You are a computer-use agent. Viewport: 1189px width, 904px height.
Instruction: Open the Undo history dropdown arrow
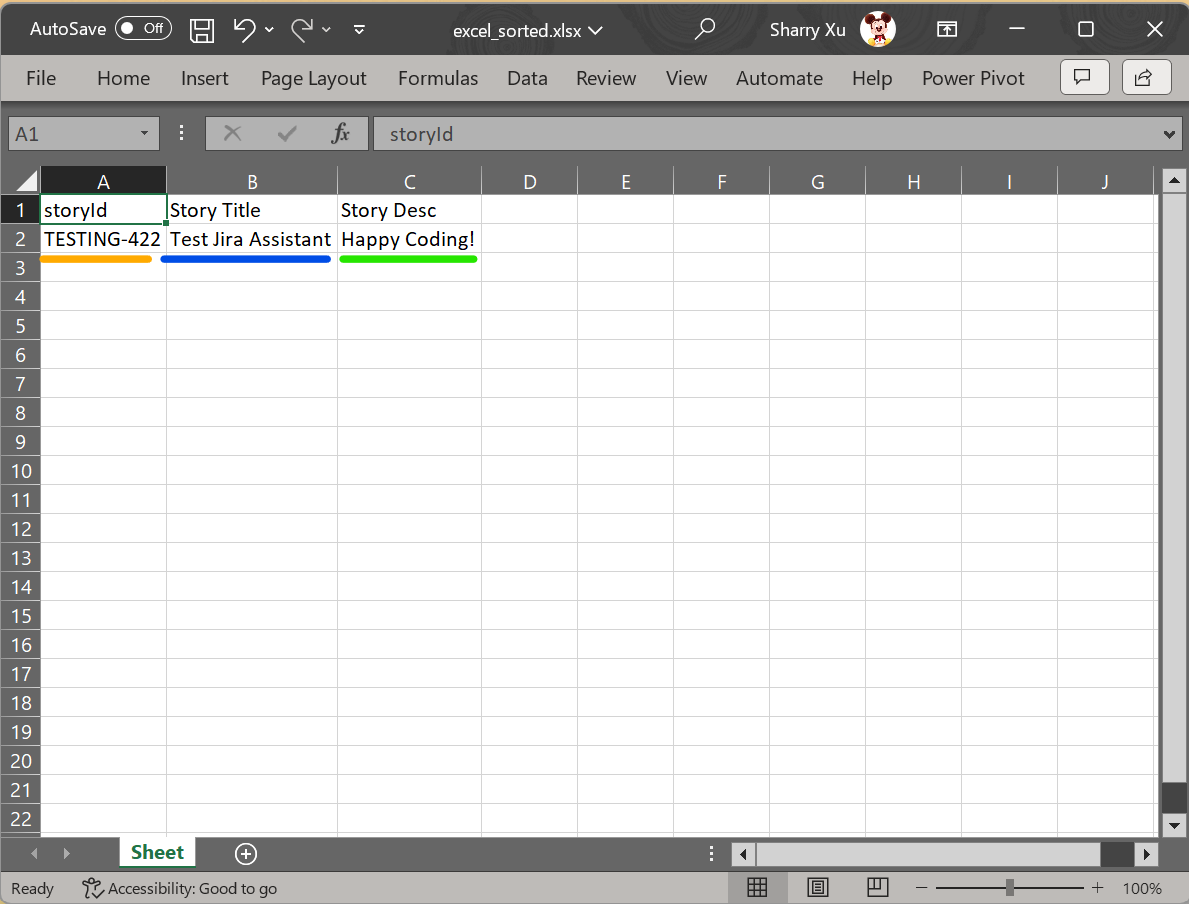(269, 30)
